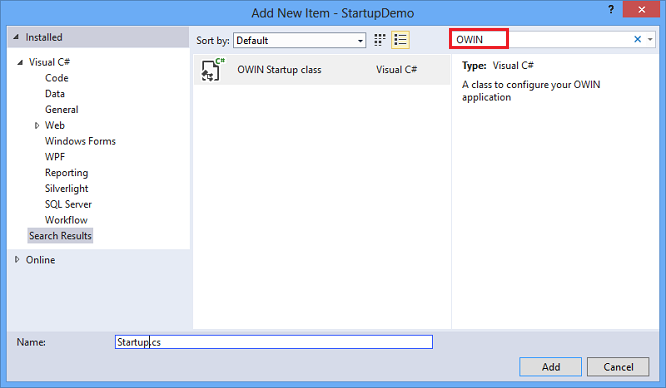The height and width of the screenshot is (388, 666).
Task: Select the General category
Action: [x=62, y=110]
